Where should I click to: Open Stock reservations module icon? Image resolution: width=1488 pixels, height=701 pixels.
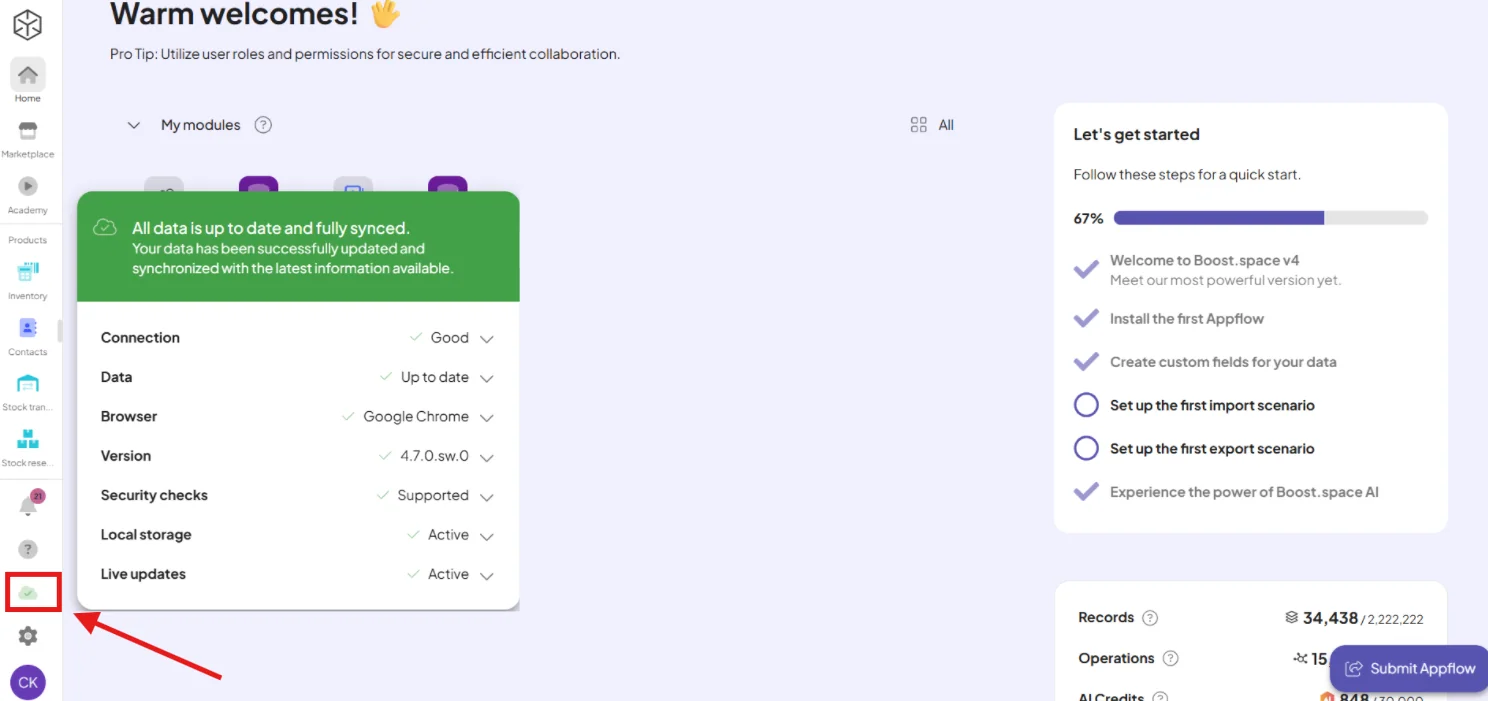[28, 439]
